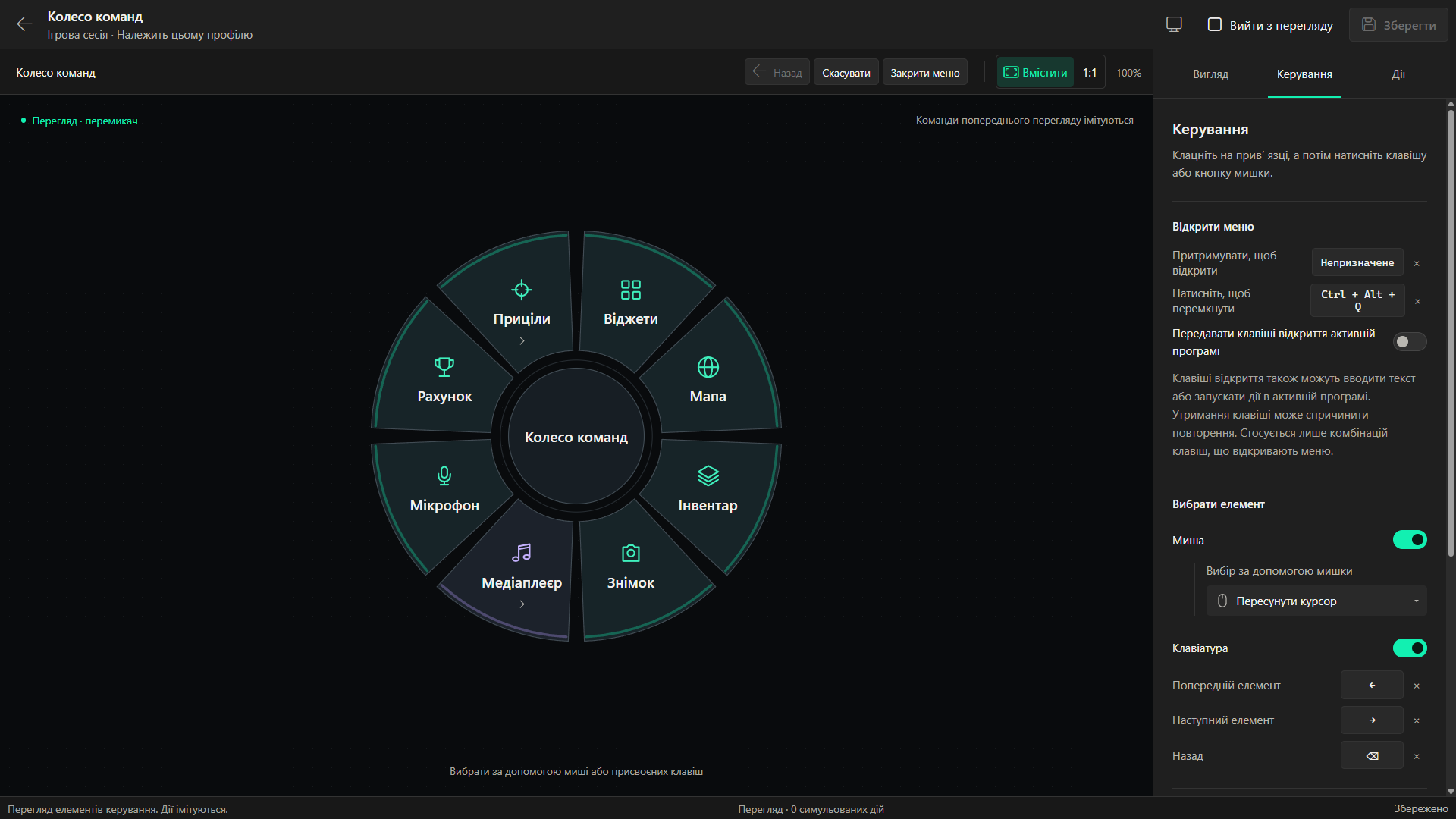1456x819 pixels.
Task: Click the Закрити меню button
Action: (924, 73)
